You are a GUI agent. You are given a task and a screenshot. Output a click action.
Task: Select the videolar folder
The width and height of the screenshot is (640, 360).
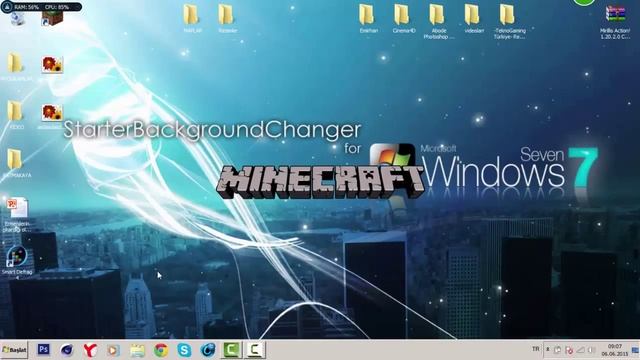(473, 19)
